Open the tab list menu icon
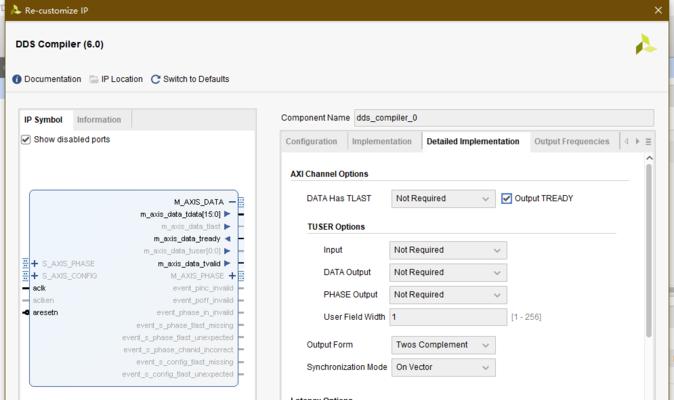 [x=648, y=141]
